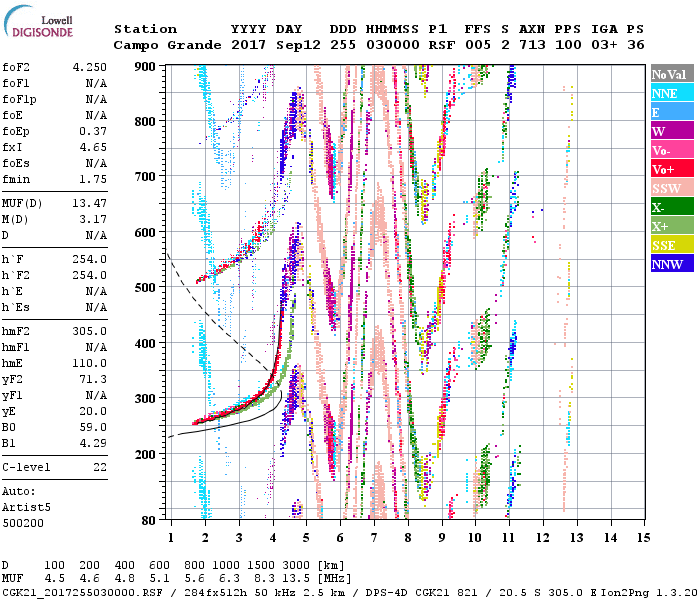Click the IGA value 03+
The height and width of the screenshot is (600, 700).
point(604,45)
